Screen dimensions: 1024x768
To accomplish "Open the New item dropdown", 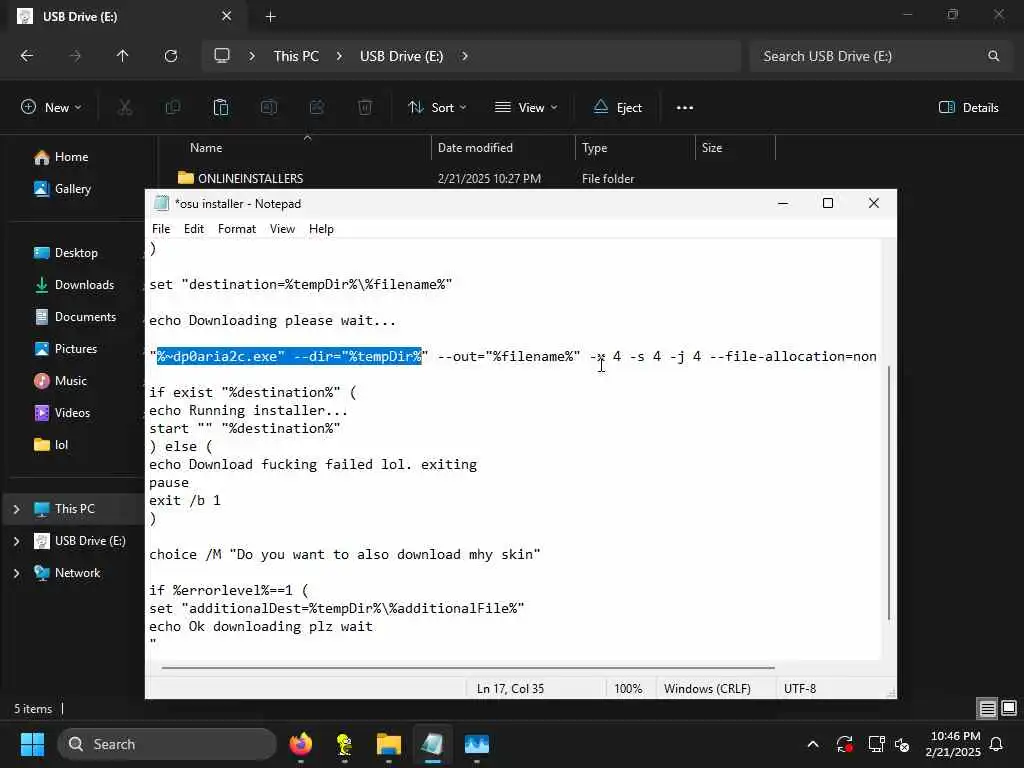I will 52,108.
